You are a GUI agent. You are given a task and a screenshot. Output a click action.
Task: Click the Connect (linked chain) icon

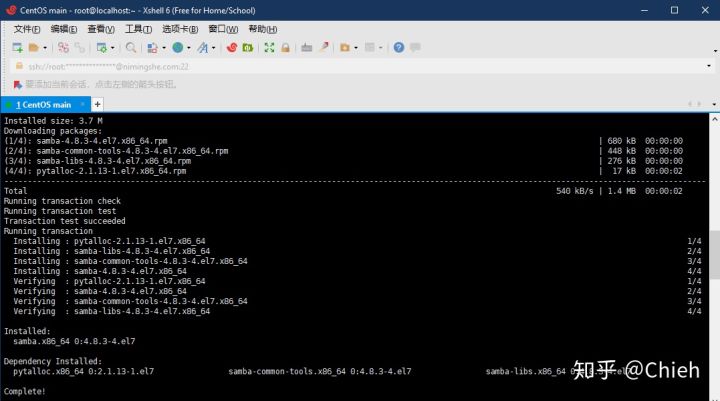(x=63, y=47)
